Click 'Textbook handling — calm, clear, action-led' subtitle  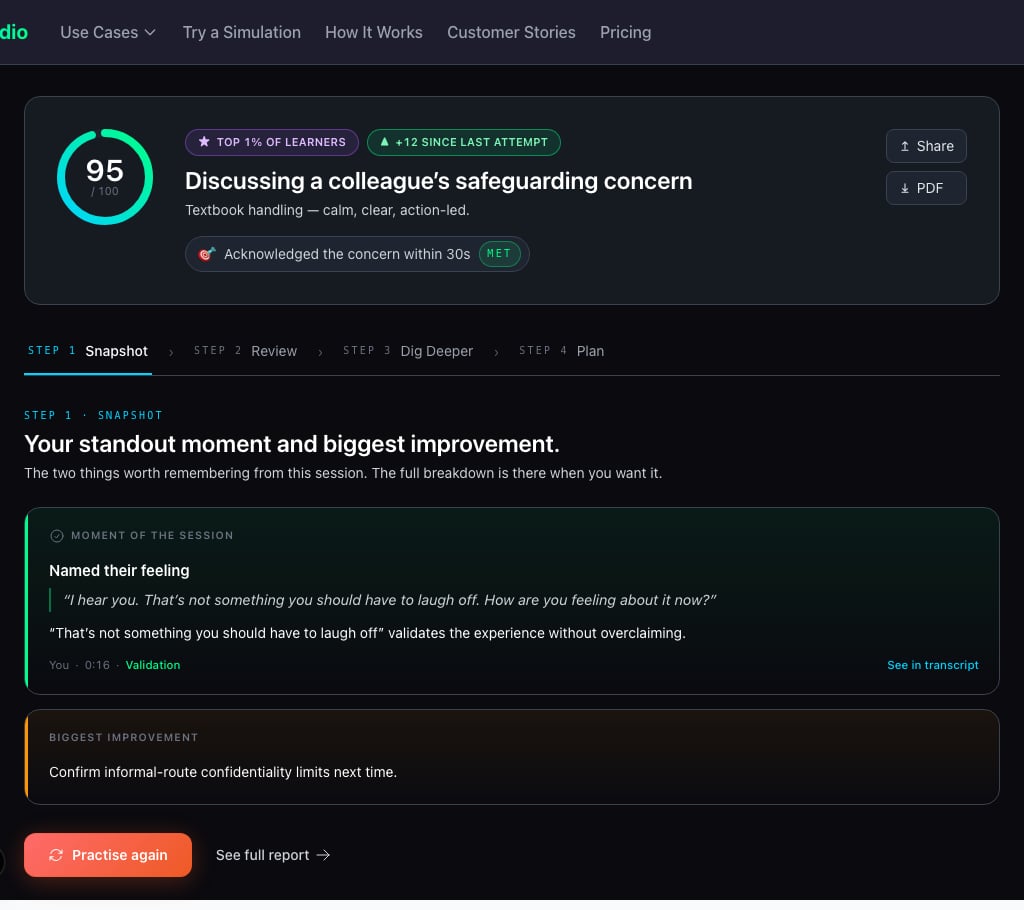tap(327, 210)
